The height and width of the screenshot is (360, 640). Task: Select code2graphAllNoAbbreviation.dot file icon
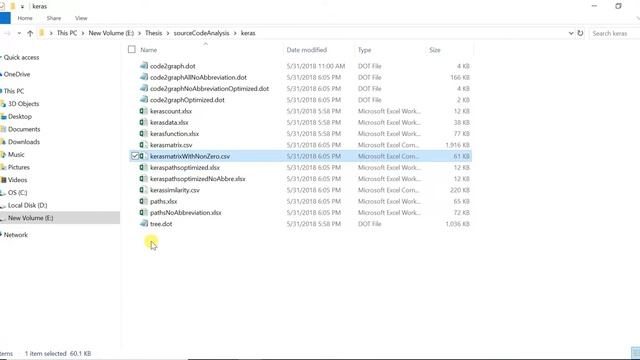click(144, 77)
